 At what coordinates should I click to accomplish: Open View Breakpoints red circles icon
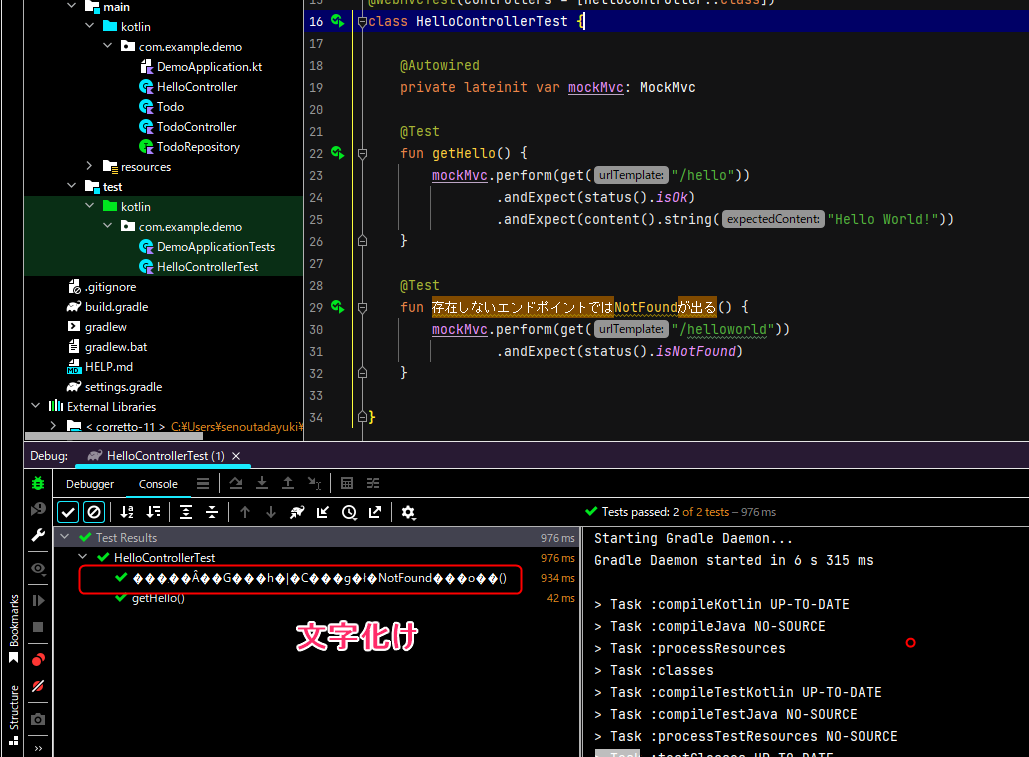tap(38, 659)
